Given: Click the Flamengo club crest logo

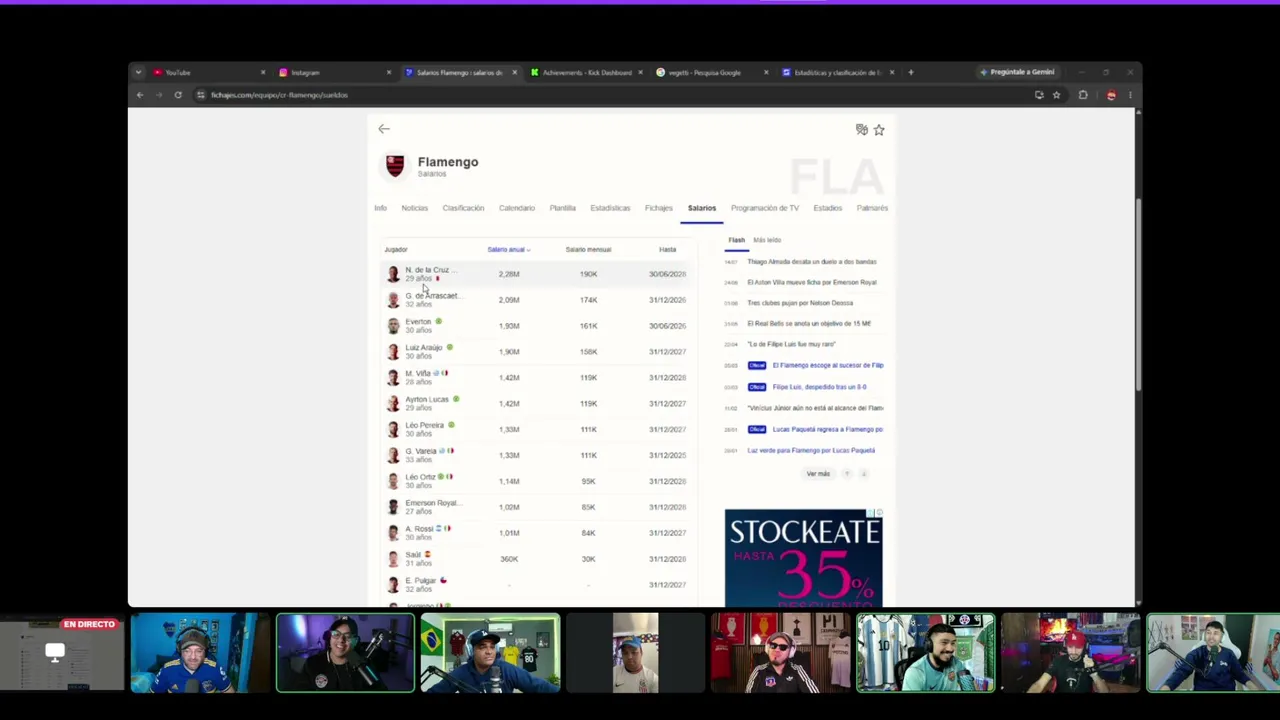Looking at the screenshot, I should pos(395,166).
